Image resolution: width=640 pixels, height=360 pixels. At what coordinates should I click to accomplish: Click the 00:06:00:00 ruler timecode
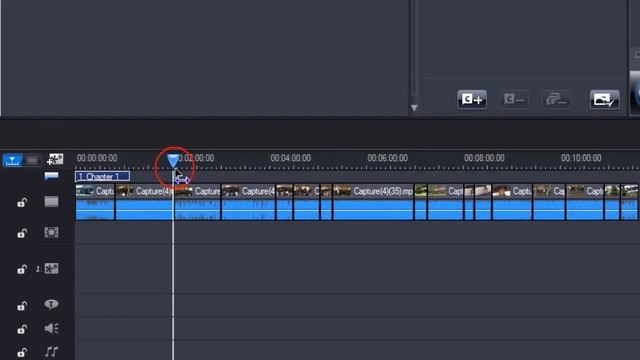point(387,158)
